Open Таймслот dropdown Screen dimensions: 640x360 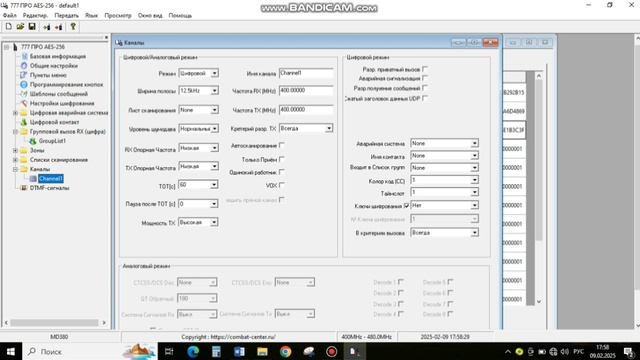click(x=474, y=192)
